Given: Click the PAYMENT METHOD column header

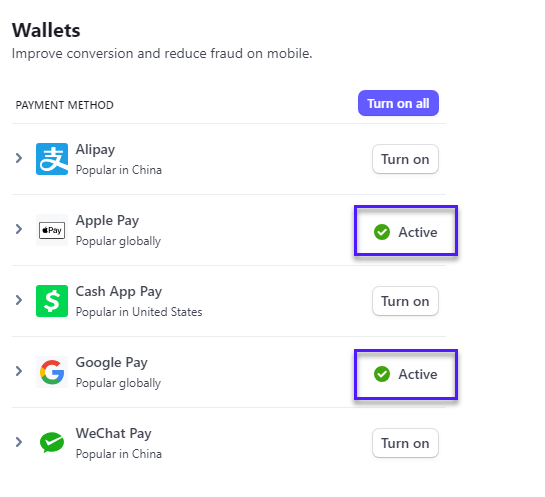Looking at the screenshot, I should coord(65,105).
